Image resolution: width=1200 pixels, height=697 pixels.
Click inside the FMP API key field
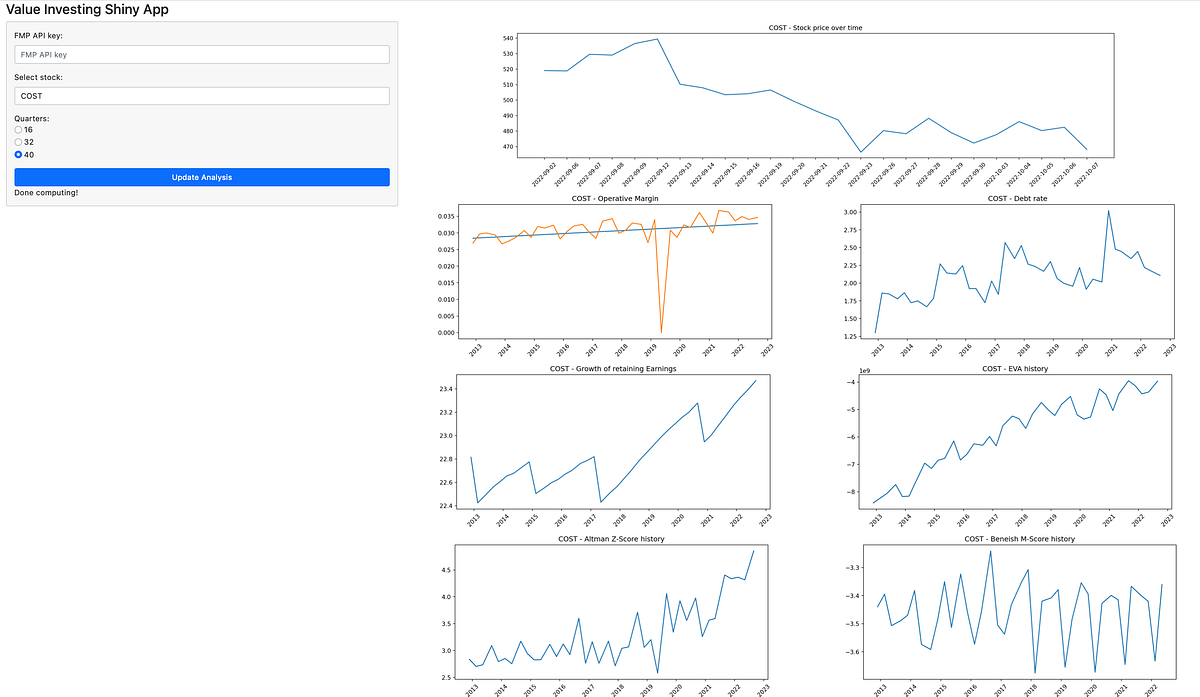(x=200, y=54)
